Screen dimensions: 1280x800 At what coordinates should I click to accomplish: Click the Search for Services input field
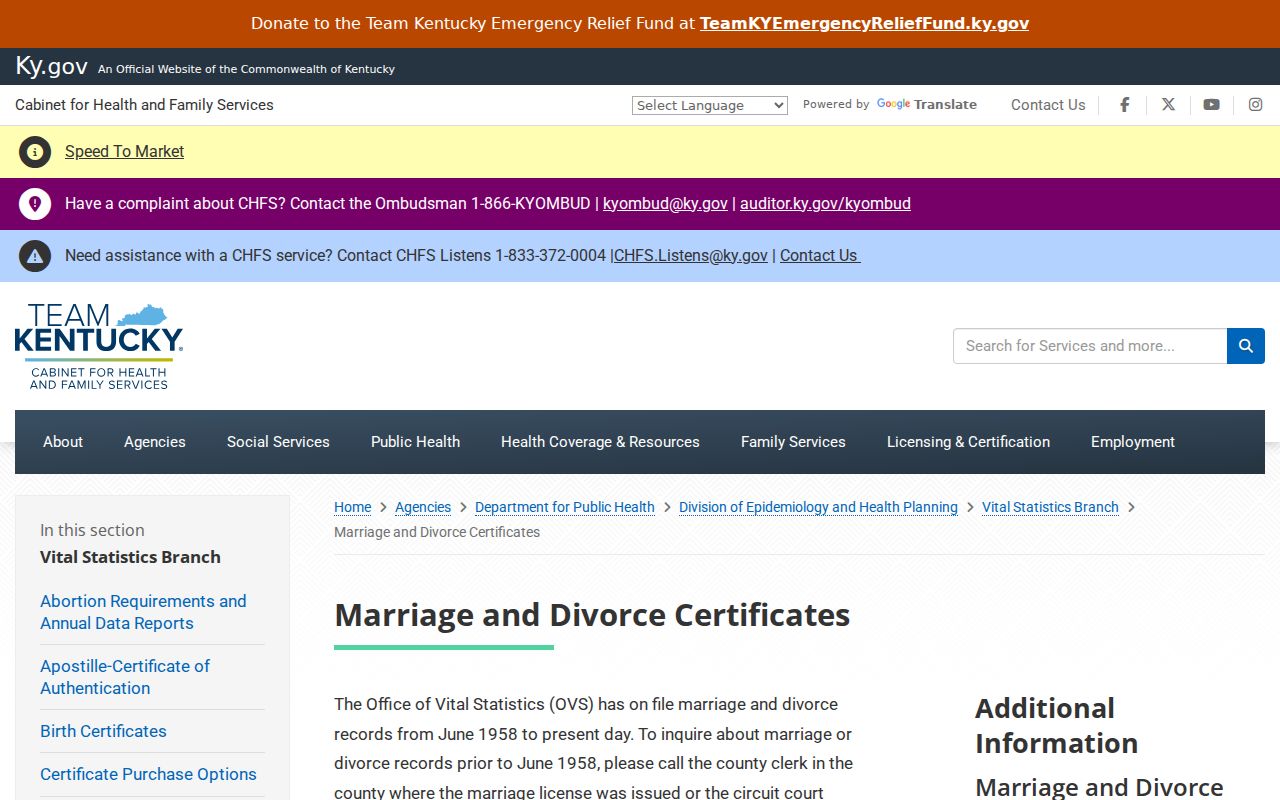pos(1090,346)
